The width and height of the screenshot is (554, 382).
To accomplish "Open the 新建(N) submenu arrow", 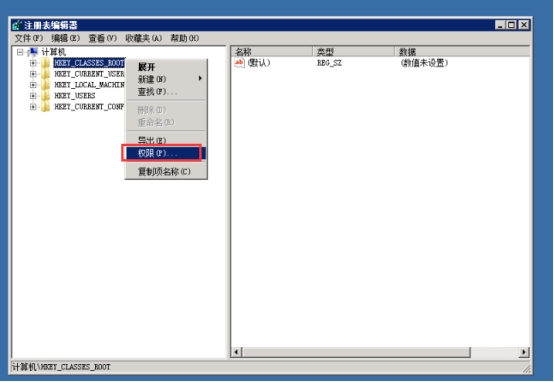I will [200, 78].
